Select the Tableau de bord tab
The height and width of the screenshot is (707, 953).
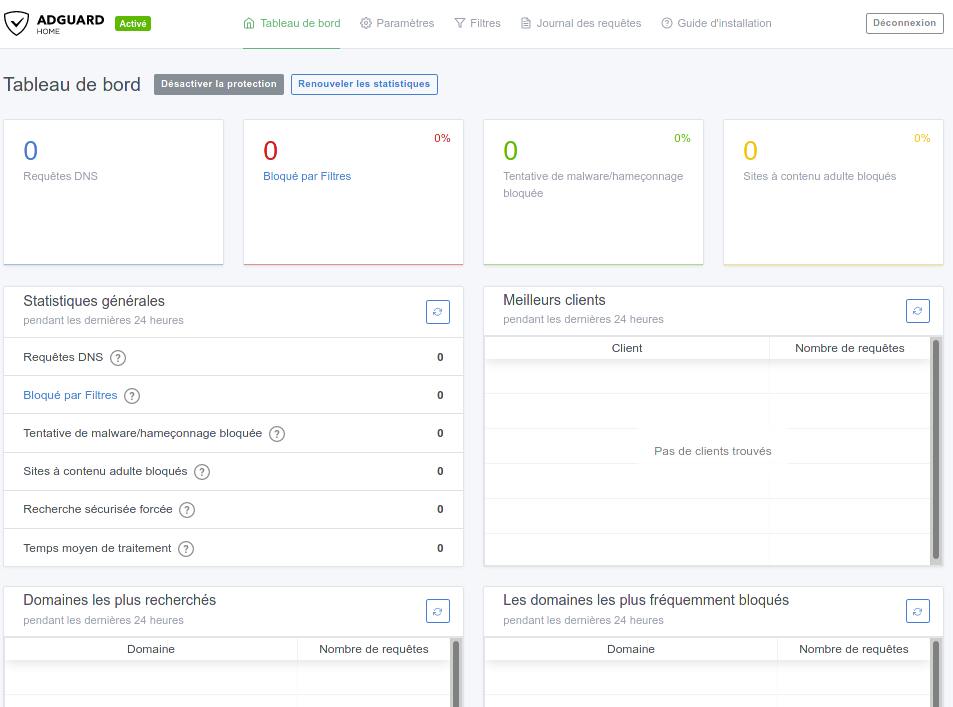[292, 23]
